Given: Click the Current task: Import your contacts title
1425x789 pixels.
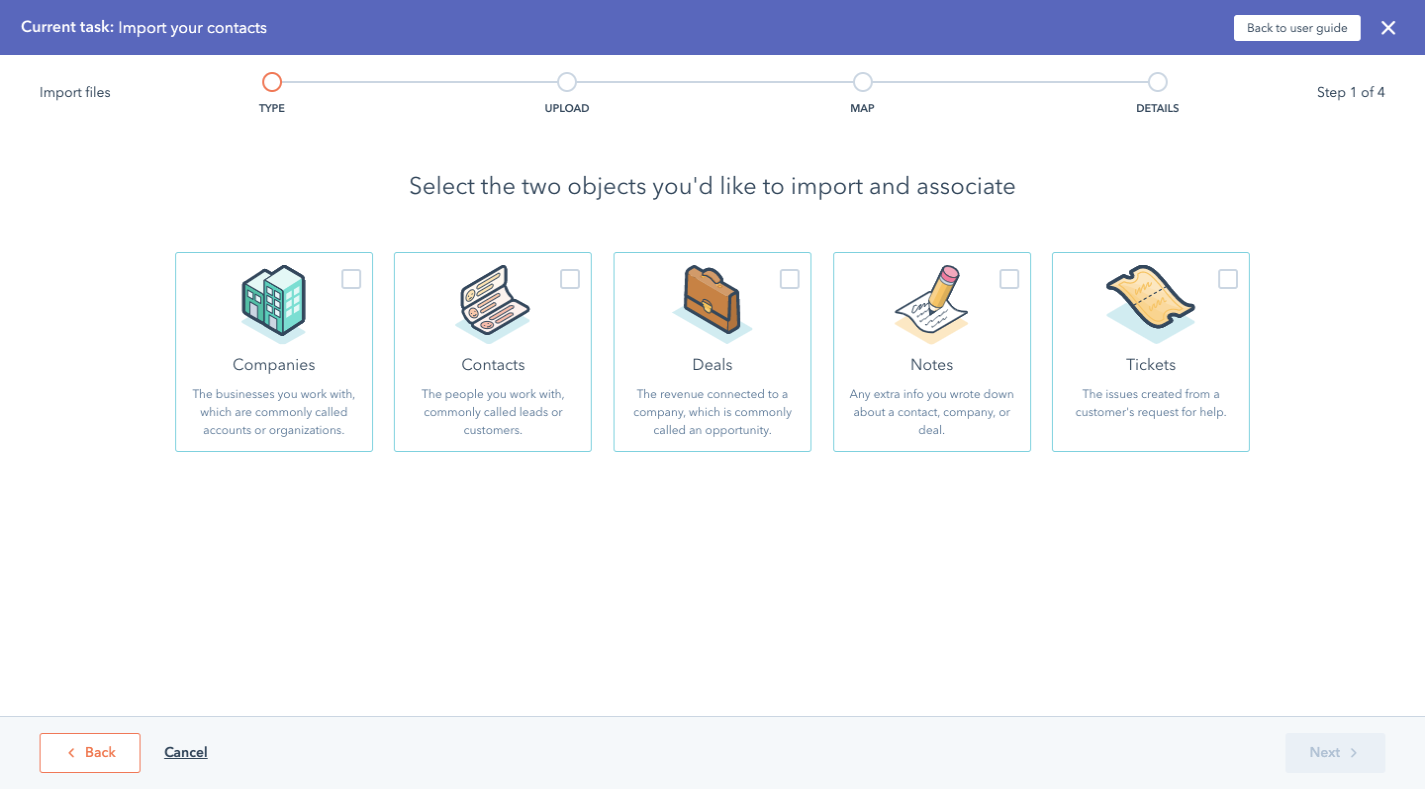Looking at the screenshot, I should click(x=144, y=28).
